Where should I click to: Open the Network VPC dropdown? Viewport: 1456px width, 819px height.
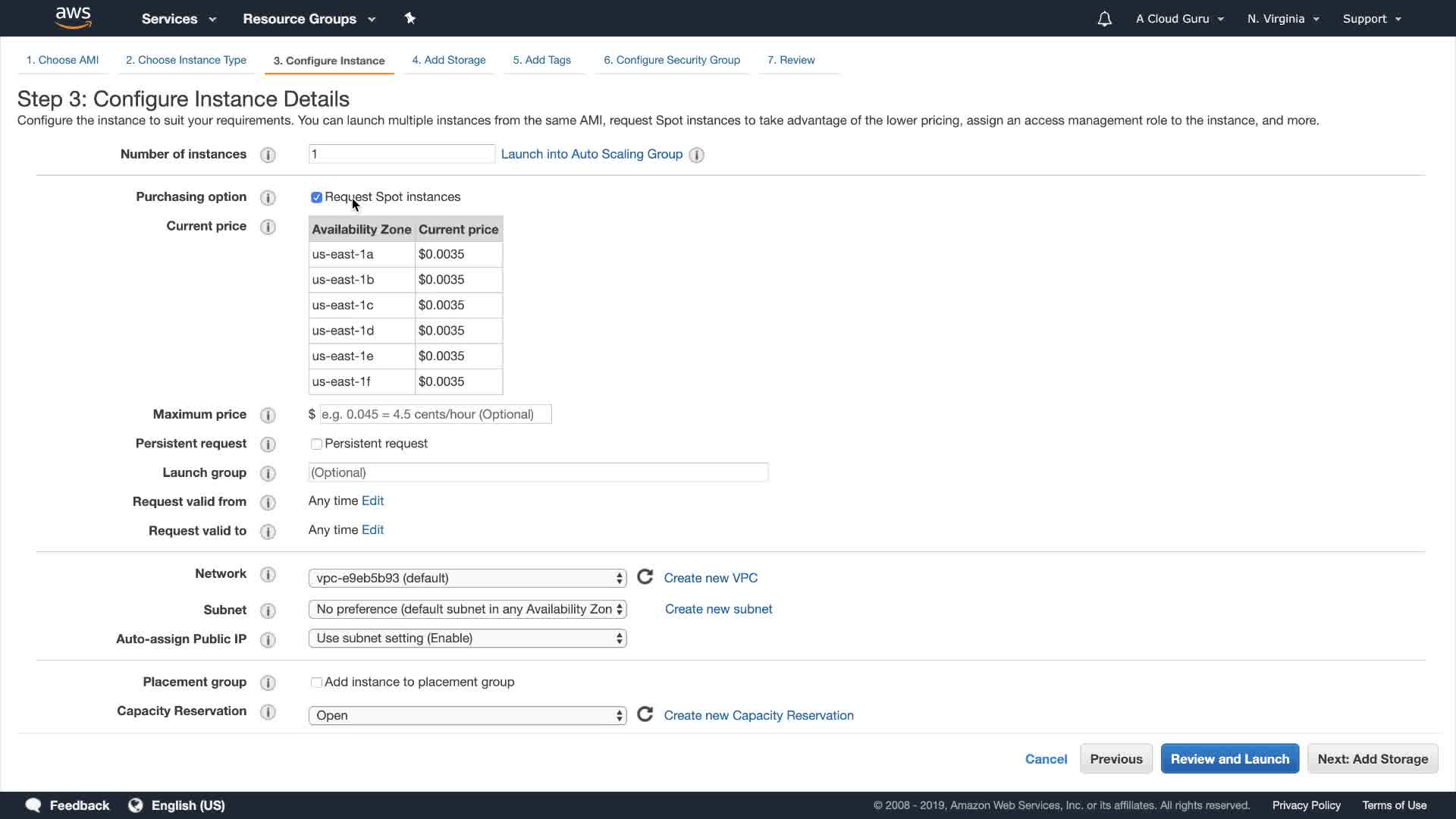click(x=467, y=579)
